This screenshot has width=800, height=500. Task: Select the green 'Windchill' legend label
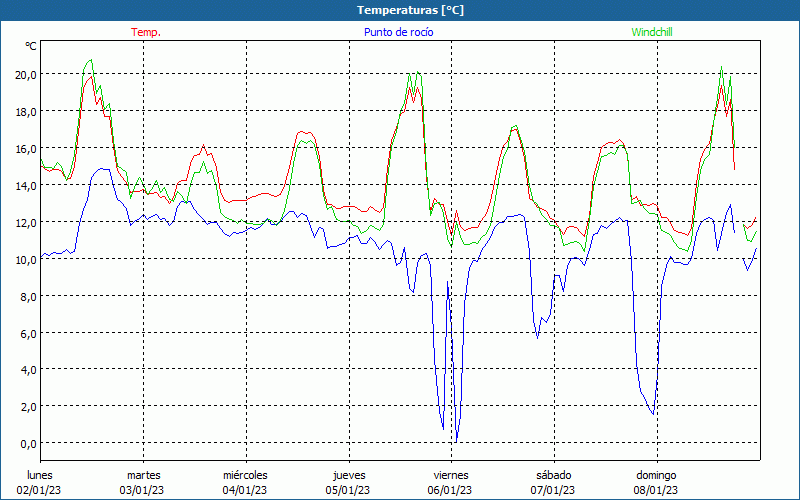click(x=652, y=32)
